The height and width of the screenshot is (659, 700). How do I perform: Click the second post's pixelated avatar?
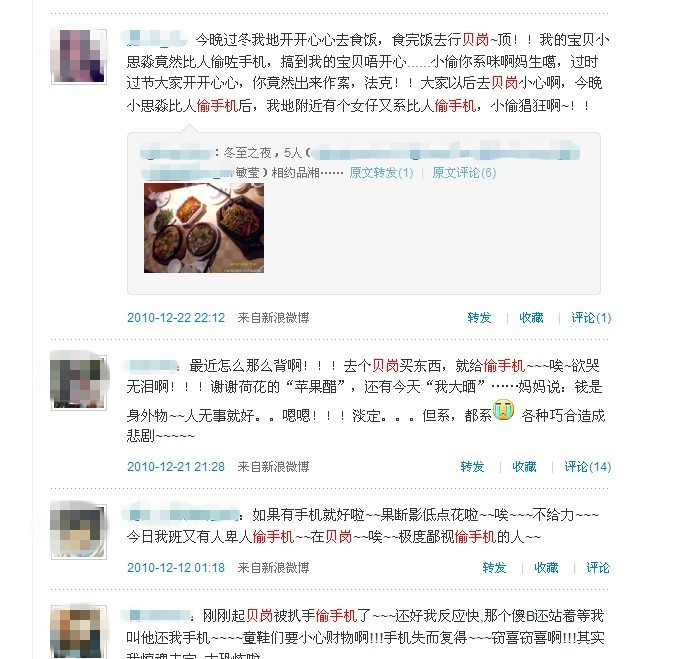point(79,383)
